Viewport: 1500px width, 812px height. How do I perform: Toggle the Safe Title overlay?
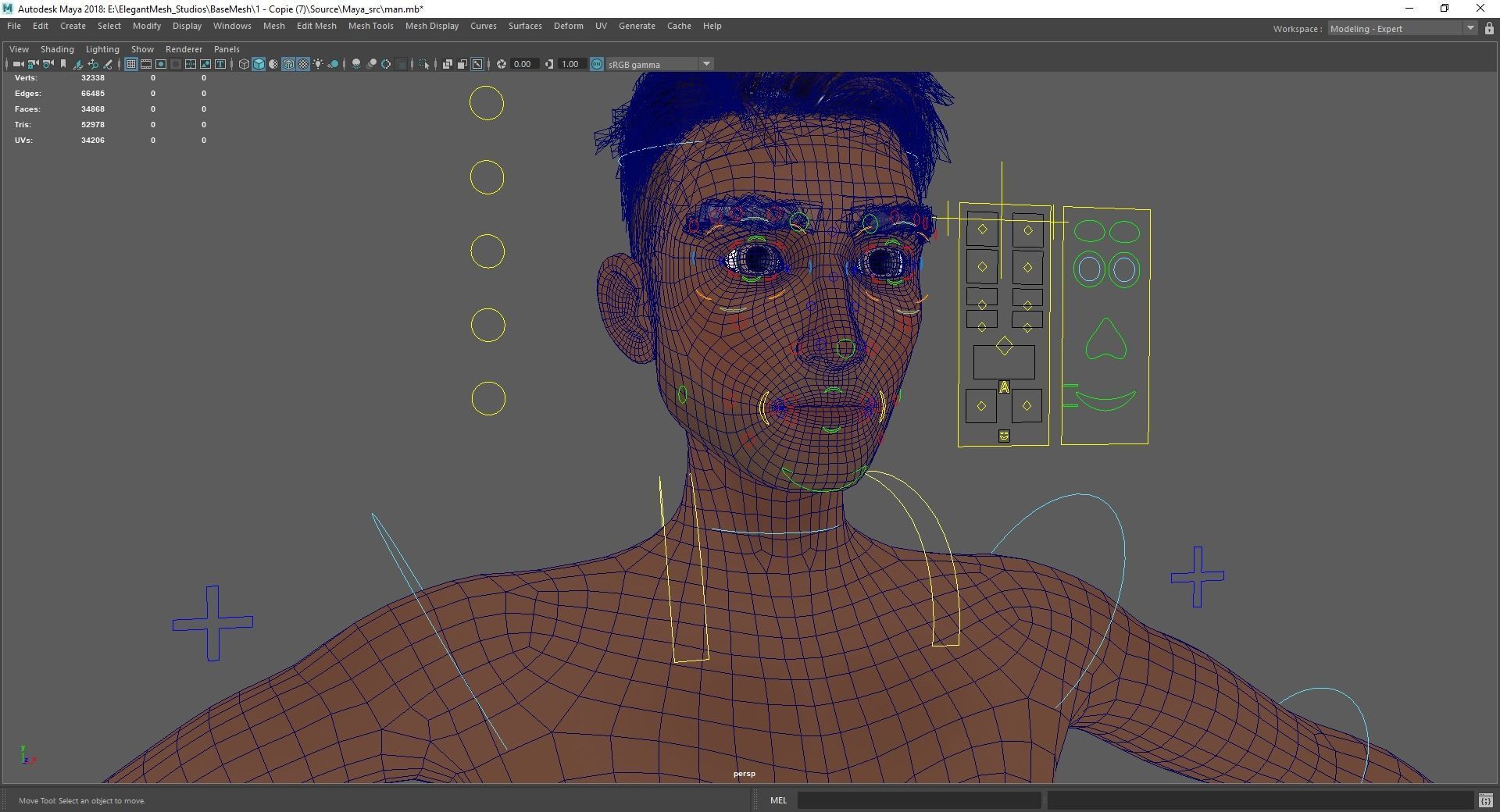(x=220, y=64)
